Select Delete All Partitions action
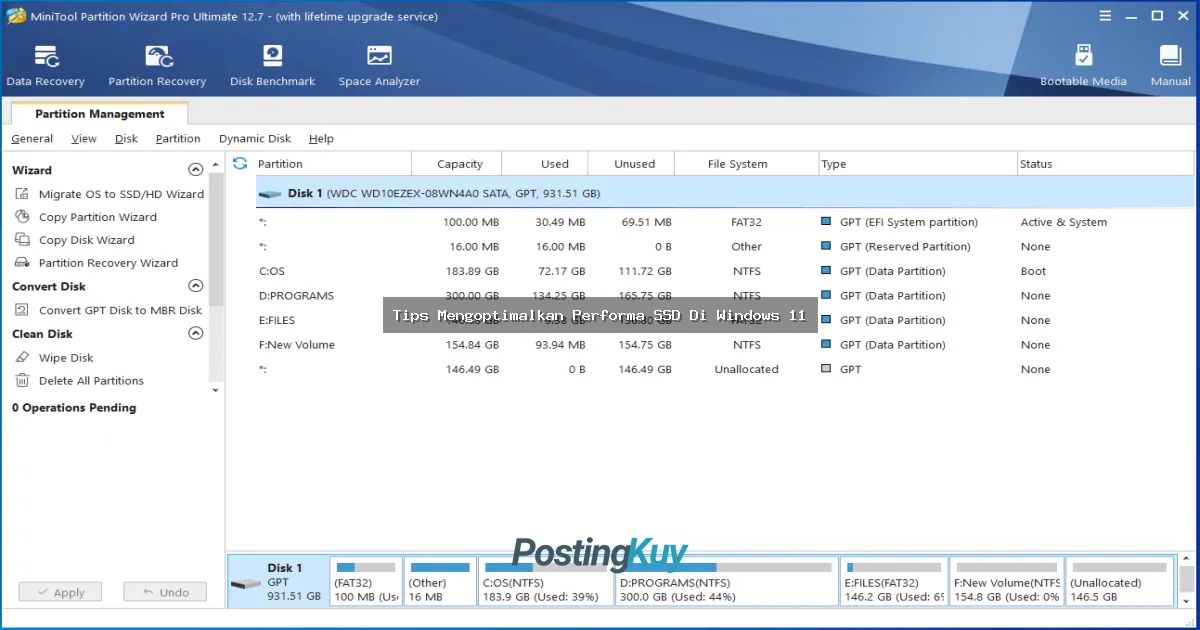Screen dimensions: 1200x630 [79, 380]
